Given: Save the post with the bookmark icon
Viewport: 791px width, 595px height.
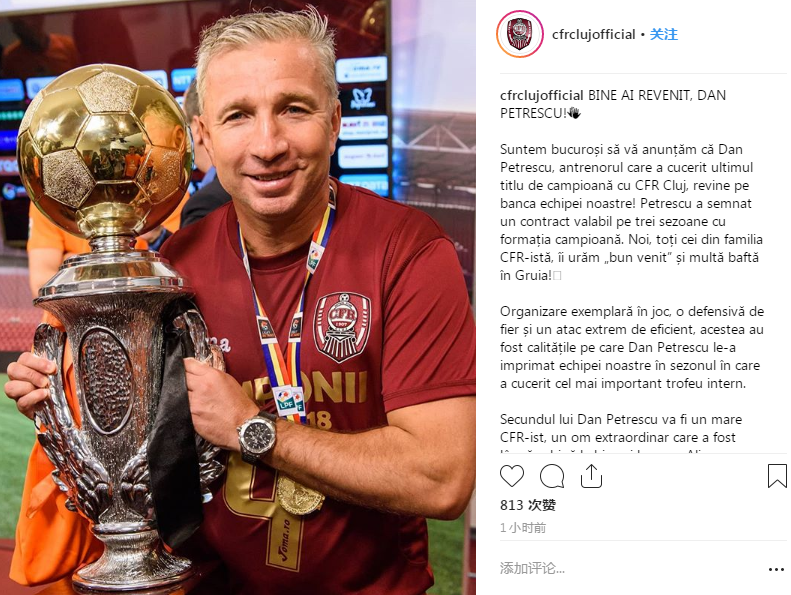Looking at the screenshot, I should pos(777,476).
